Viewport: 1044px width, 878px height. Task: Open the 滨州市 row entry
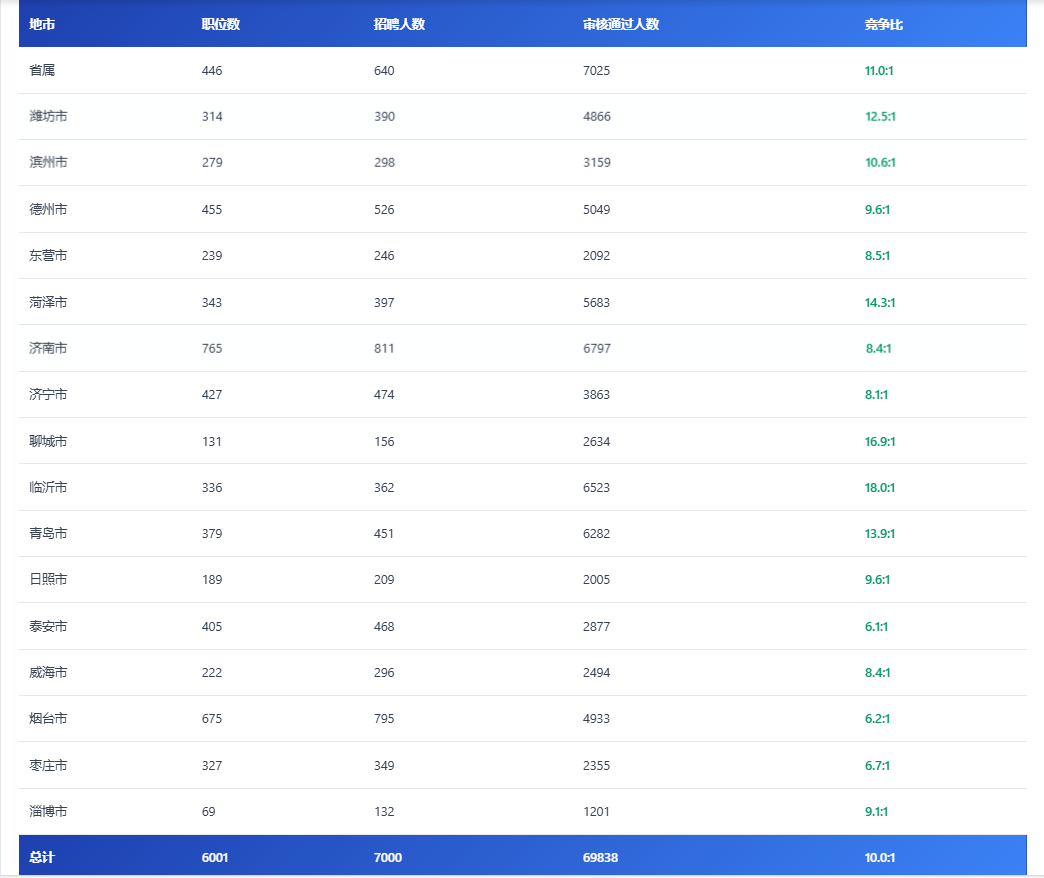click(x=48, y=162)
